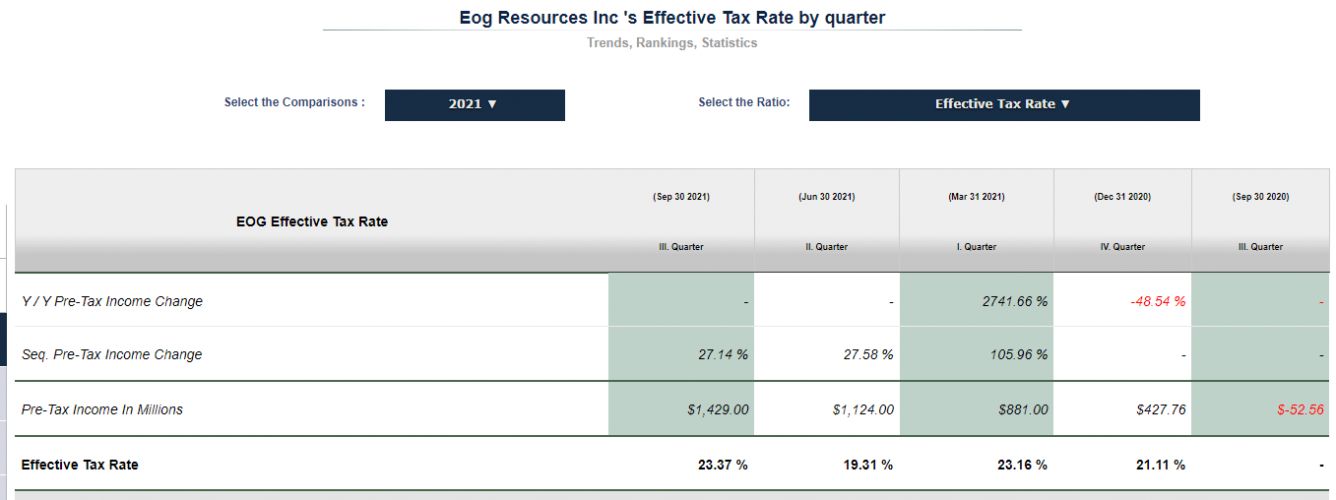1336x500 pixels.
Task: Click 'III. Quarter' under Sep 30 2021
Action: 681,247
